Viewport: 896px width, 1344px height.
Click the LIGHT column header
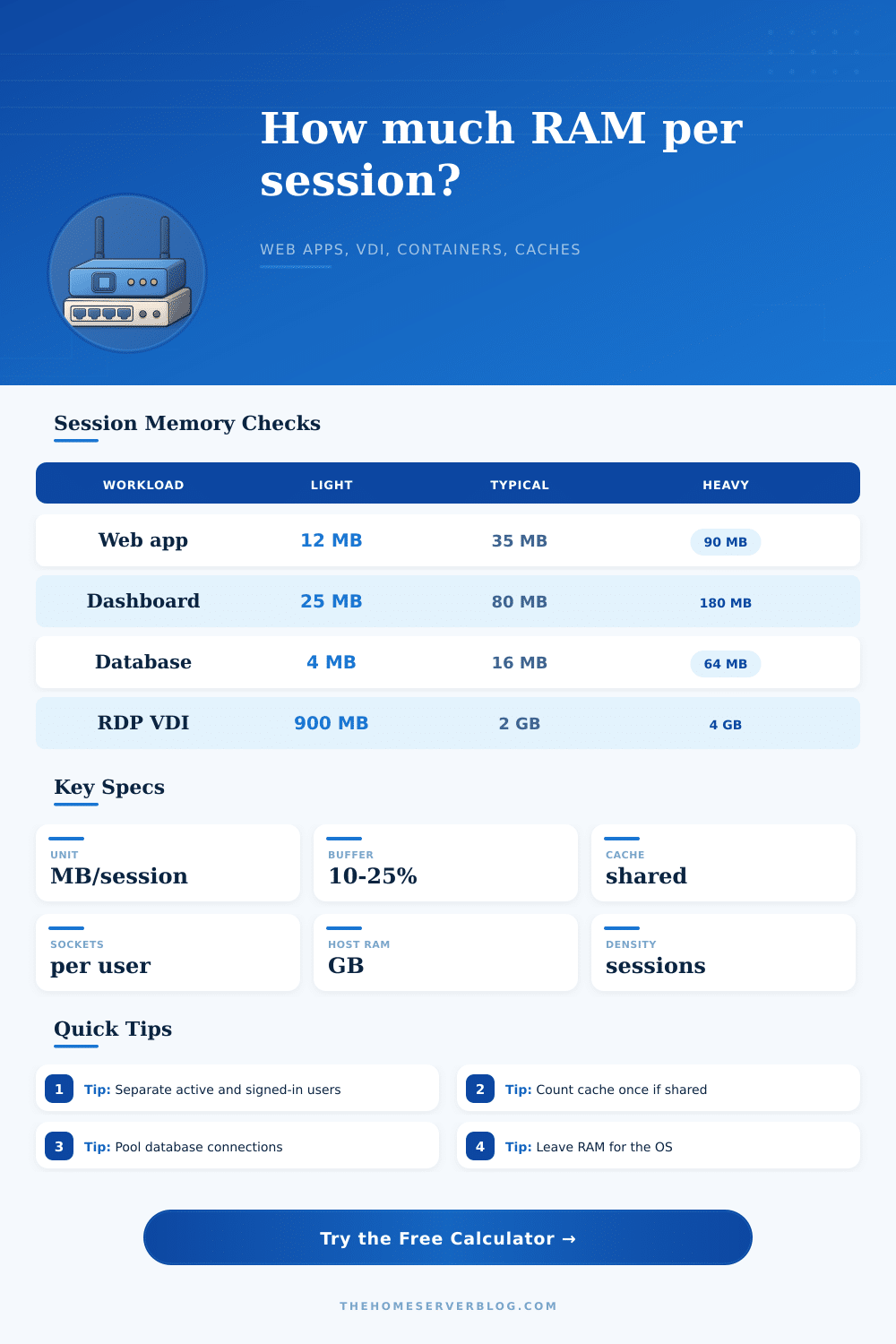click(x=332, y=485)
